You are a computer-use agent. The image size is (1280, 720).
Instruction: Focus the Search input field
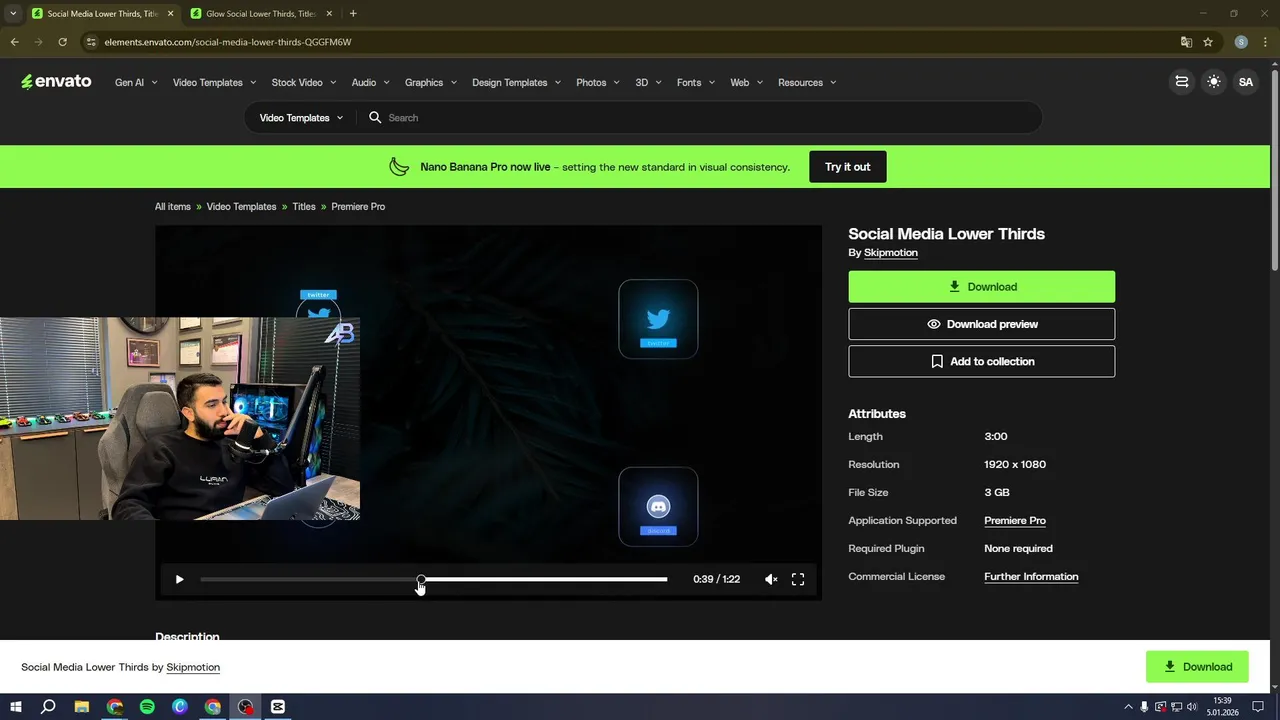pyautogui.click(x=700, y=117)
